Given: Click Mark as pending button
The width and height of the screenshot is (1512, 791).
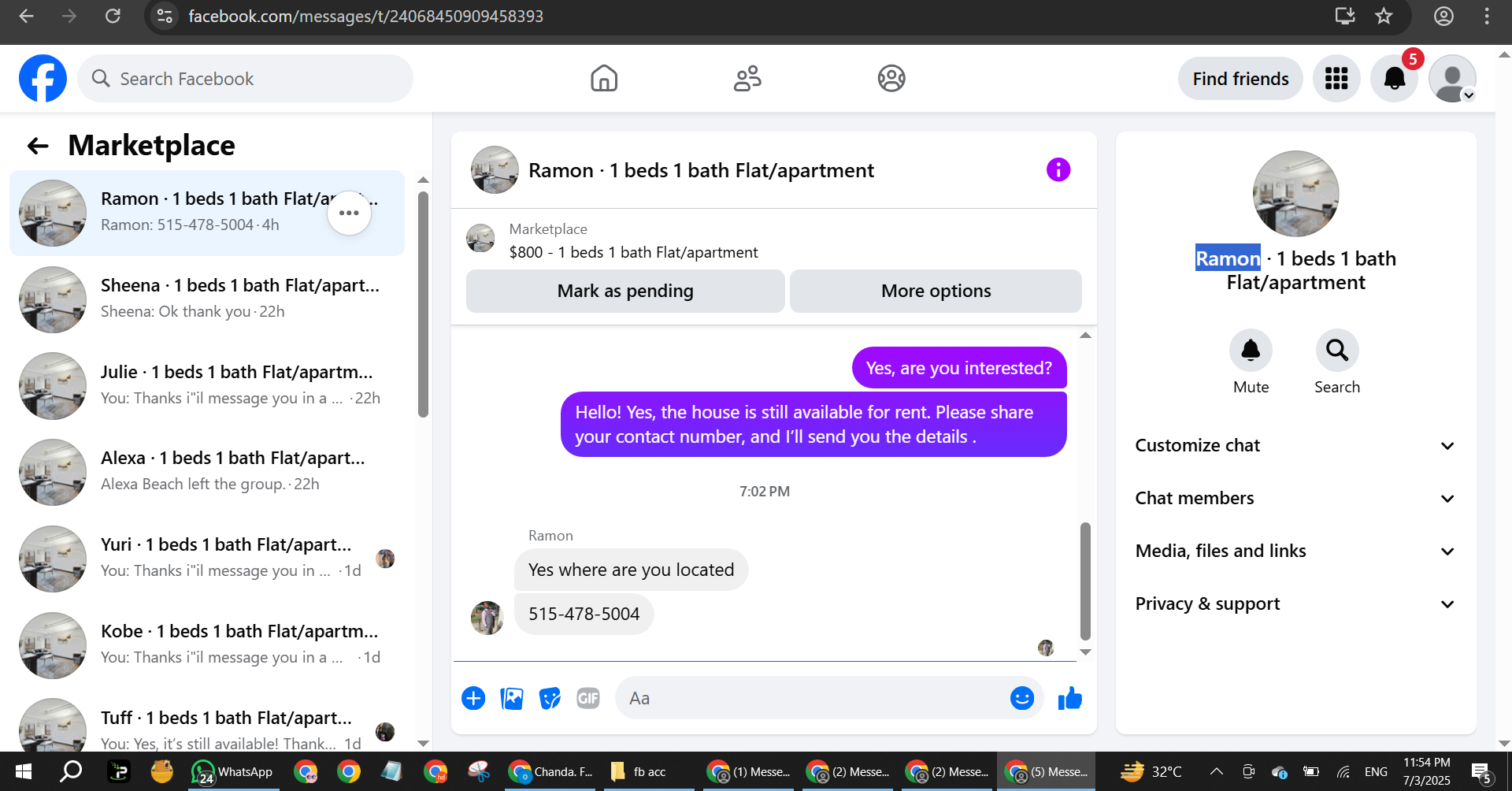Looking at the screenshot, I should pyautogui.click(x=625, y=291).
